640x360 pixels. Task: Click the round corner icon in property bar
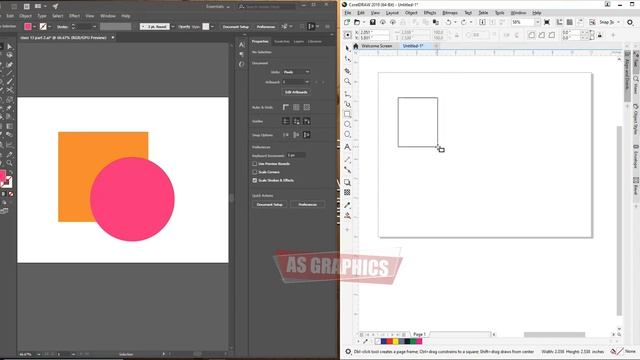532,35
